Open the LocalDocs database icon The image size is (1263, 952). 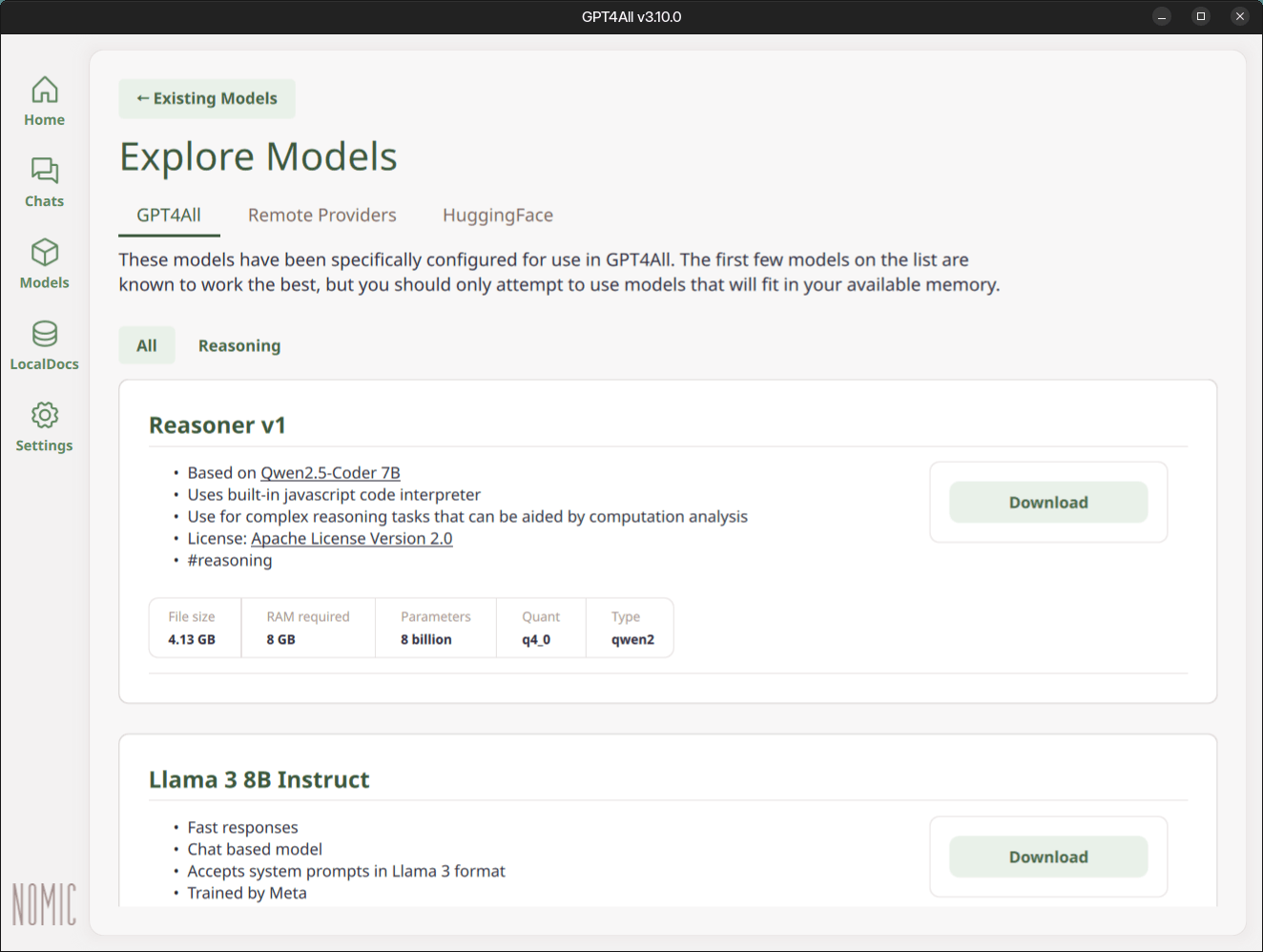click(44, 334)
